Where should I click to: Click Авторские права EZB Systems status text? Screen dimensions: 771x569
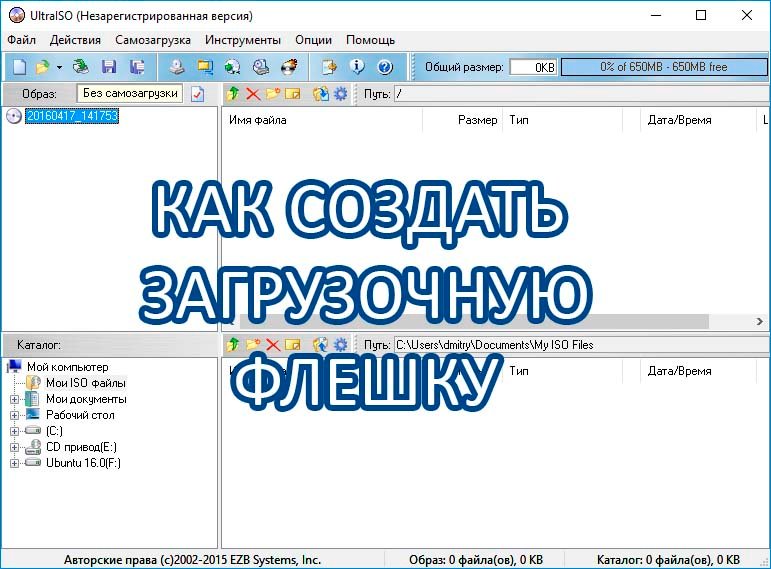[192, 560]
